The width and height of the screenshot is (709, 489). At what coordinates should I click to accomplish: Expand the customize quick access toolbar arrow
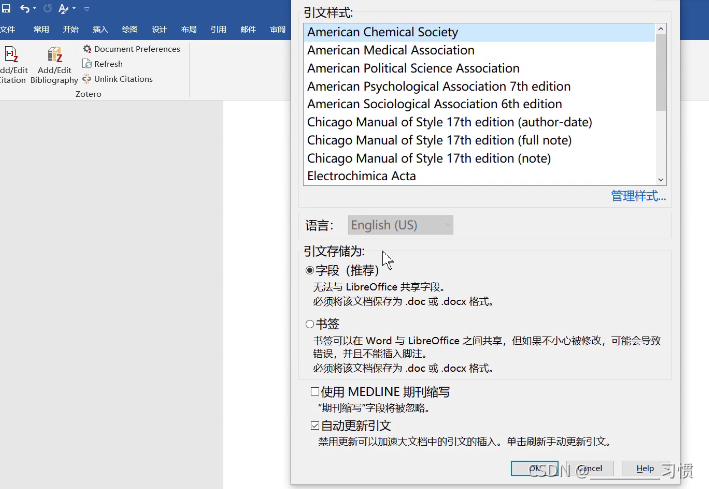coord(86,9)
